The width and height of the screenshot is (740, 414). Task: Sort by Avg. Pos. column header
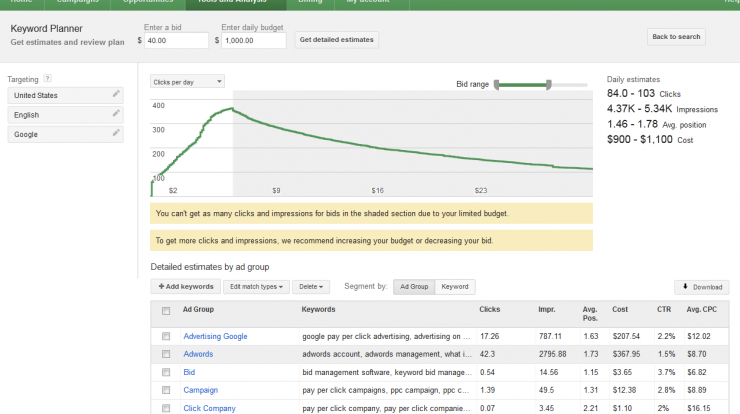590,313
